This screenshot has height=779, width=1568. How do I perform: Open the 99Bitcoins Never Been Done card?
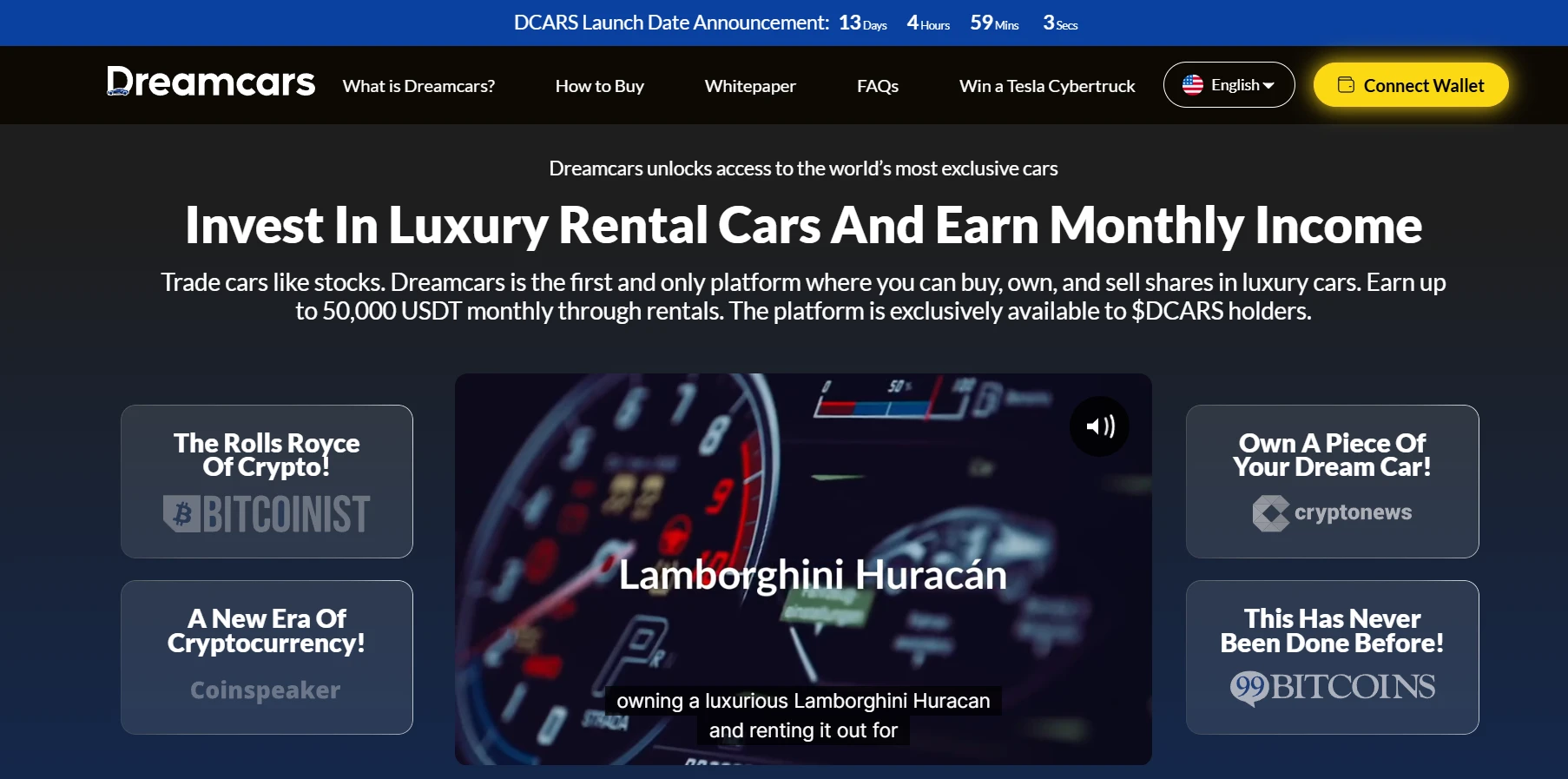coord(1332,657)
